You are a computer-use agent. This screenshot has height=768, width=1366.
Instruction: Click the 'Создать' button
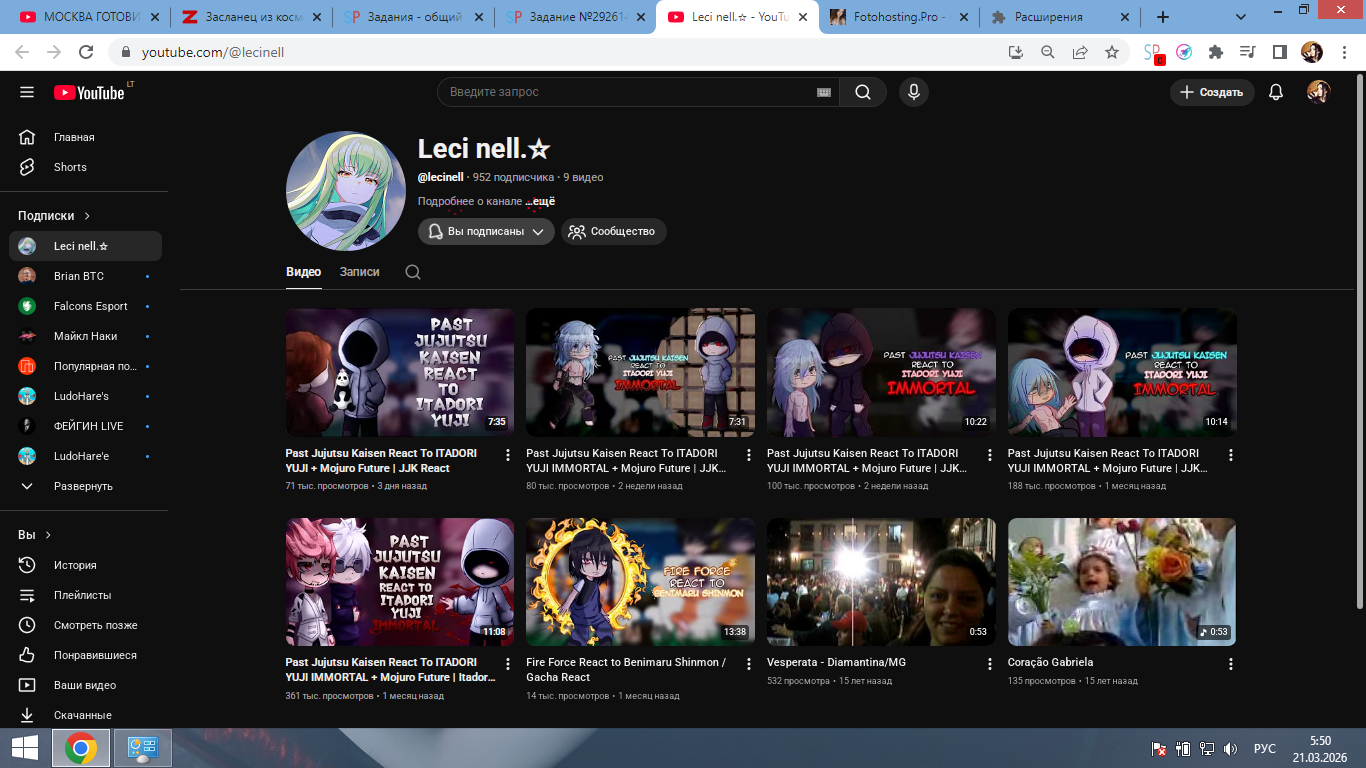[1212, 92]
